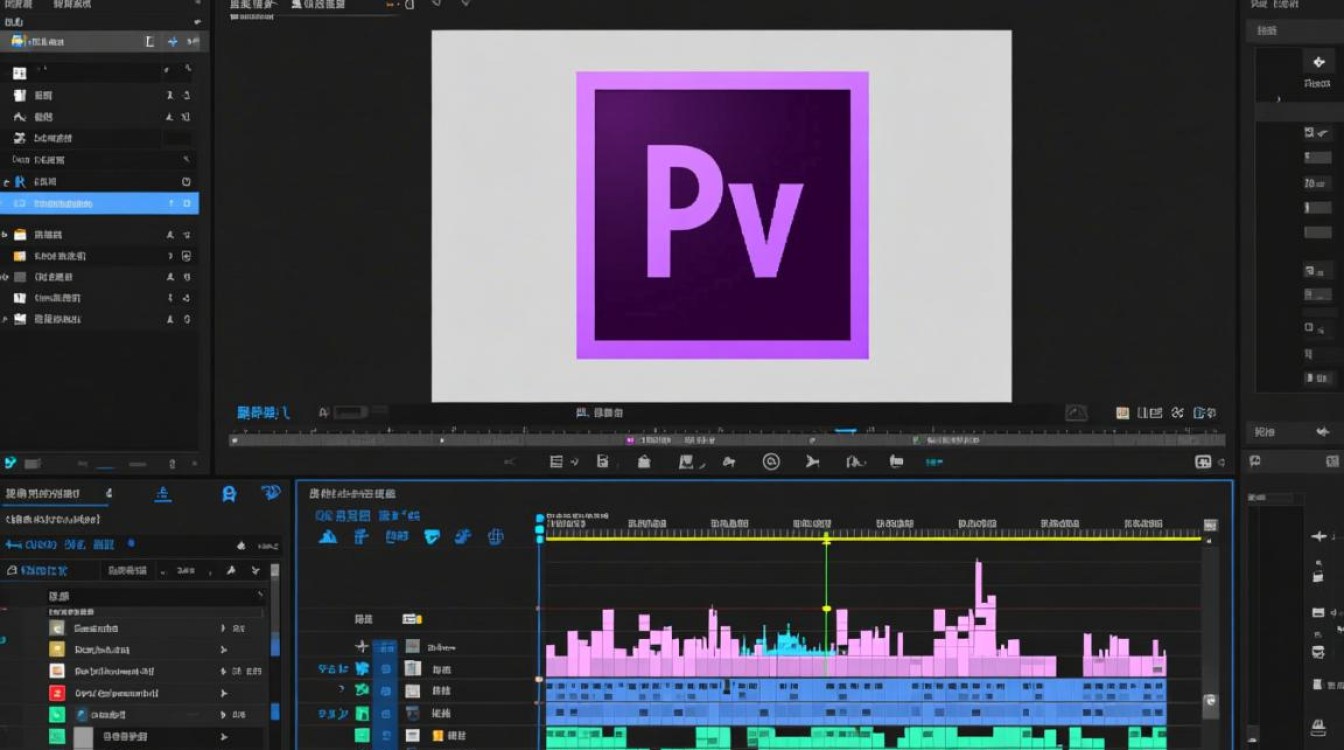Click the yellow label swatch in the lower-left list
Image resolution: width=1344 pixels, height=750 pixels.
coord(57,649)
